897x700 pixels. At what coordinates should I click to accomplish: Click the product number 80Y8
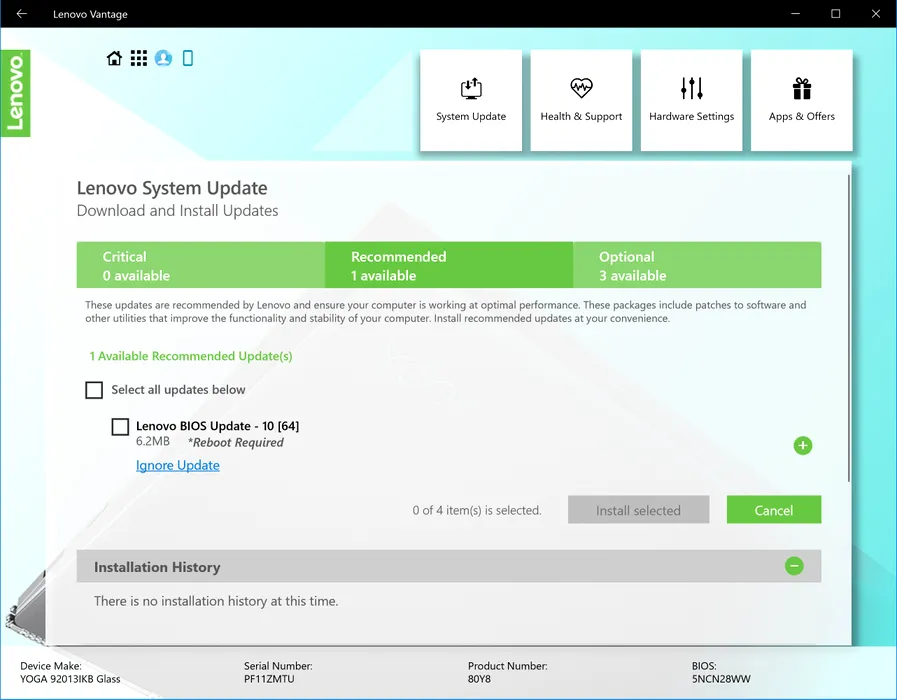[479, 679]
